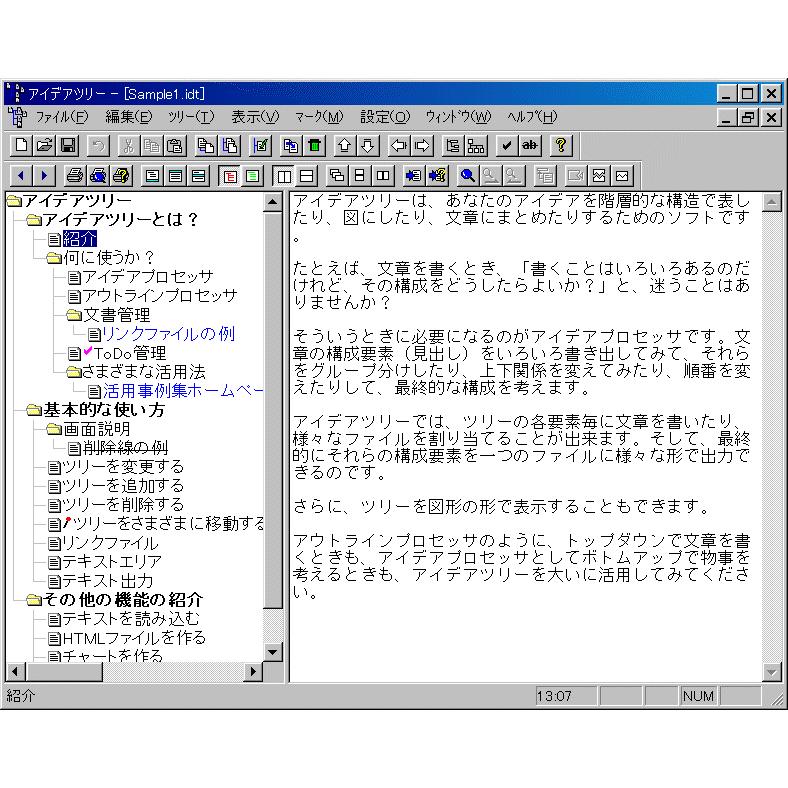
Task: Open the ファイル(F) menu
Action: (x=62, y=117)
